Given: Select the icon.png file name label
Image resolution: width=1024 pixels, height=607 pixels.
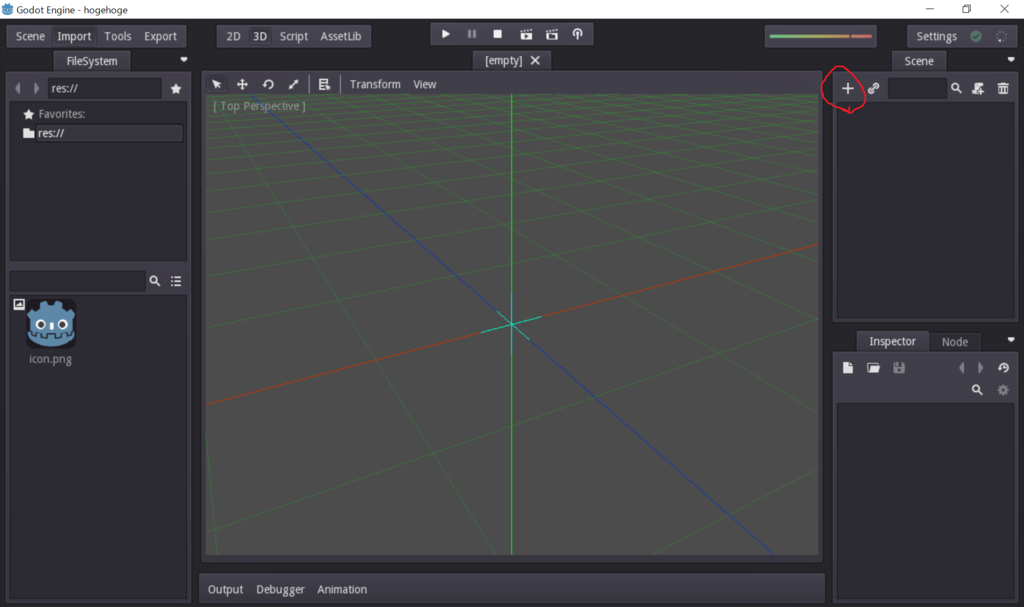Looking at the screenshot, I should [x=50, y=359].
